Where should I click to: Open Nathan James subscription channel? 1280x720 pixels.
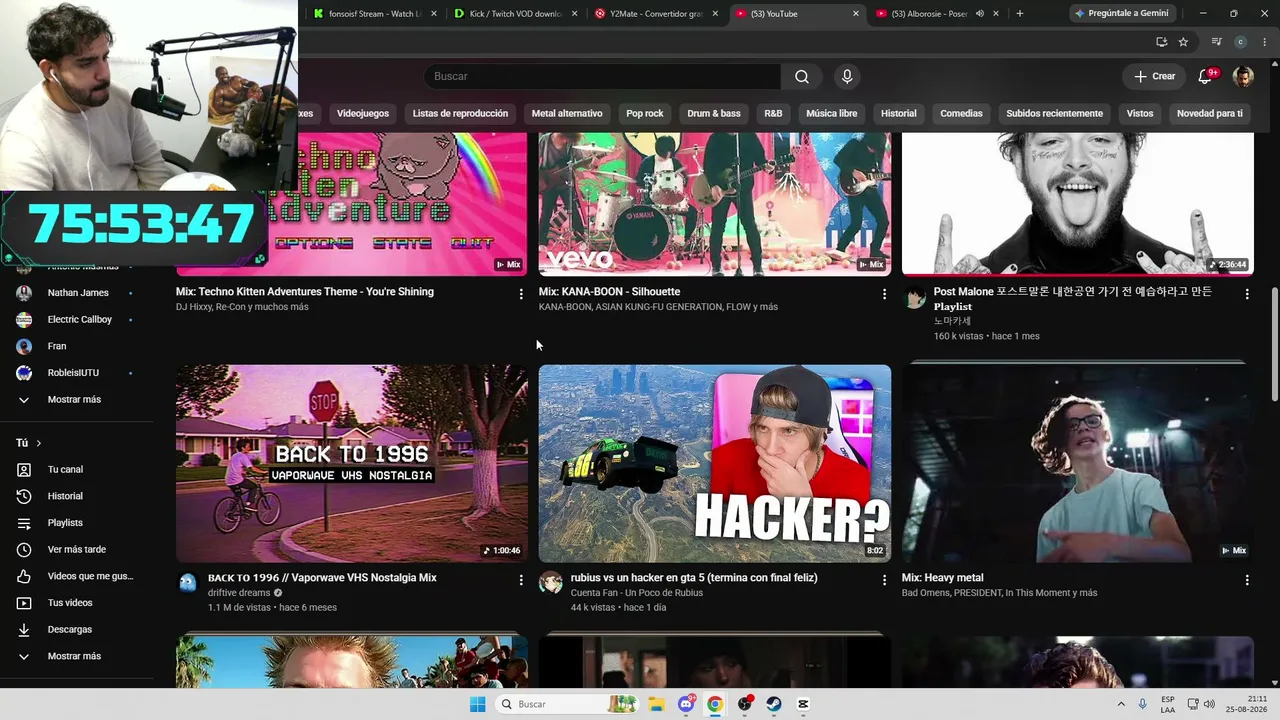point(78,293)
